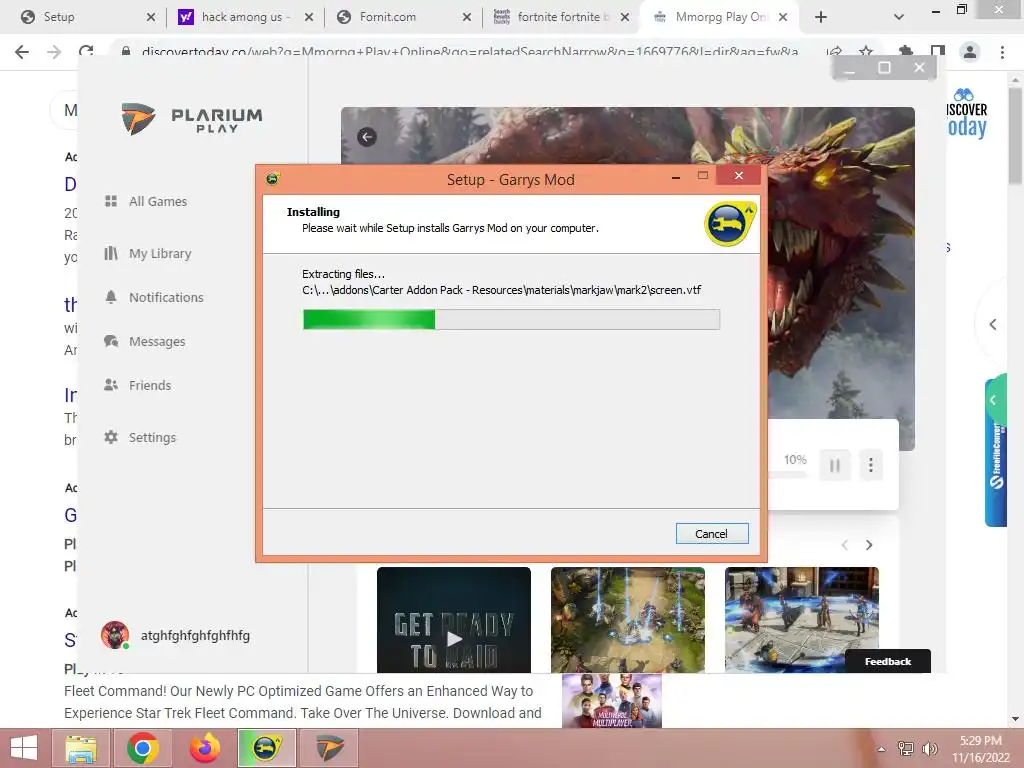Viewport: 1024px width, 768px height.
Task: Show hidden system tray icons
Action: tap(882, 749)
